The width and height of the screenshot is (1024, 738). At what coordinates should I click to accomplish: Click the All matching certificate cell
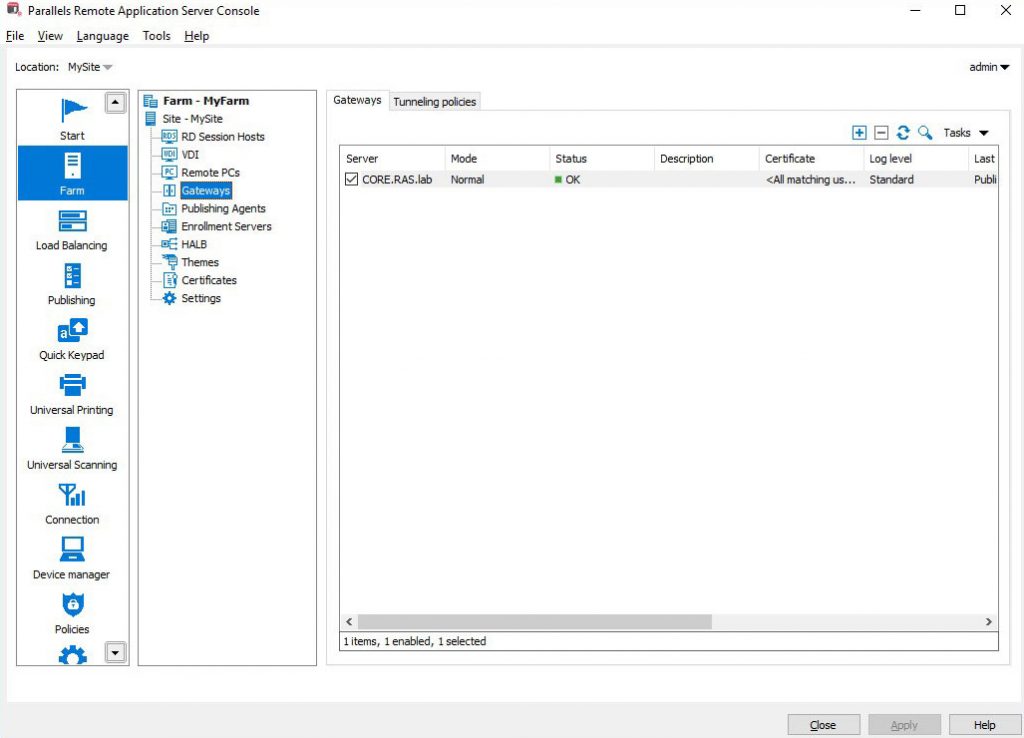click(x=810, y=180)
